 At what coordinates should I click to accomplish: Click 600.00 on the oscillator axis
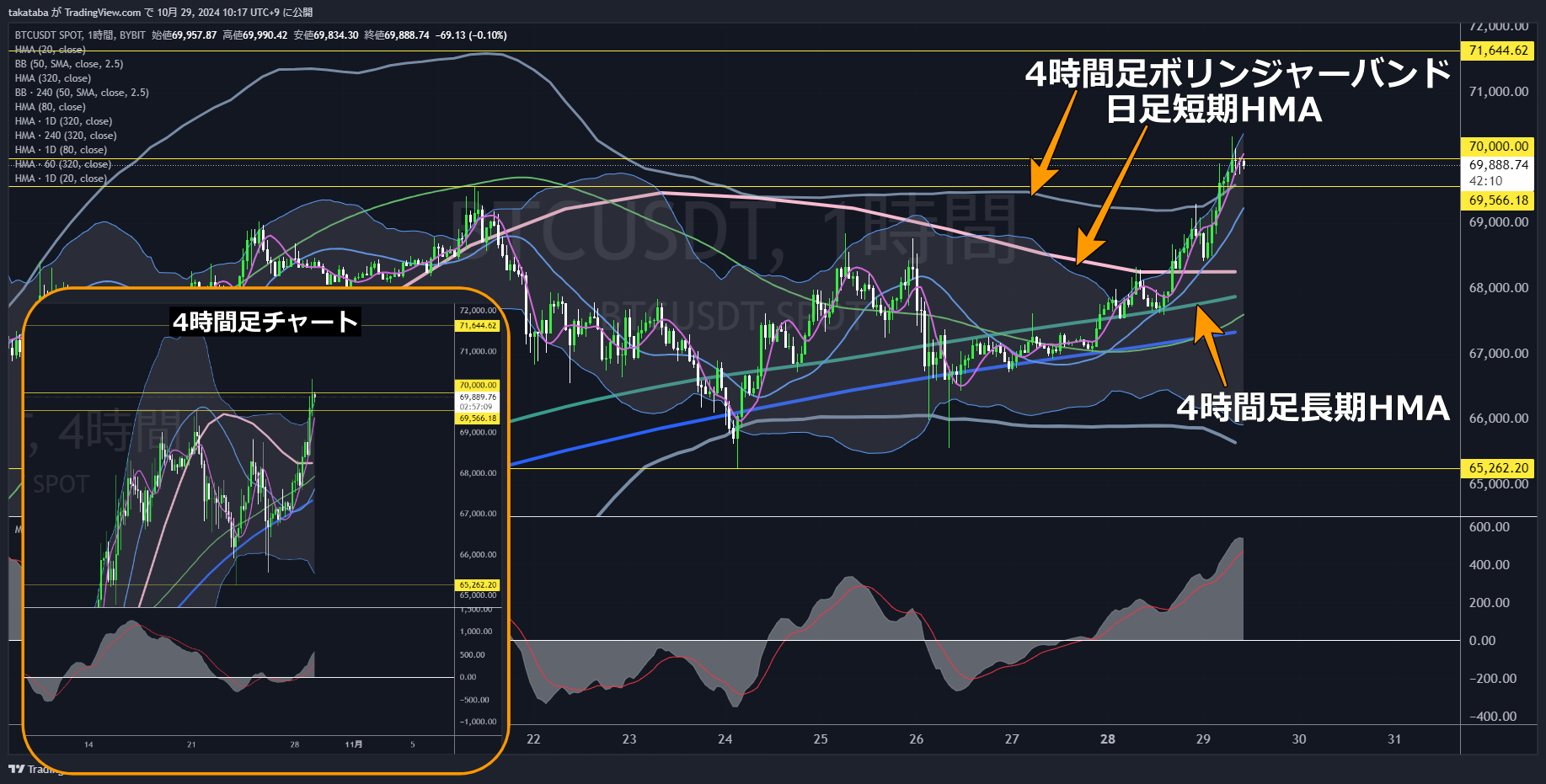pyautogui.click(x=1489, y=527)
